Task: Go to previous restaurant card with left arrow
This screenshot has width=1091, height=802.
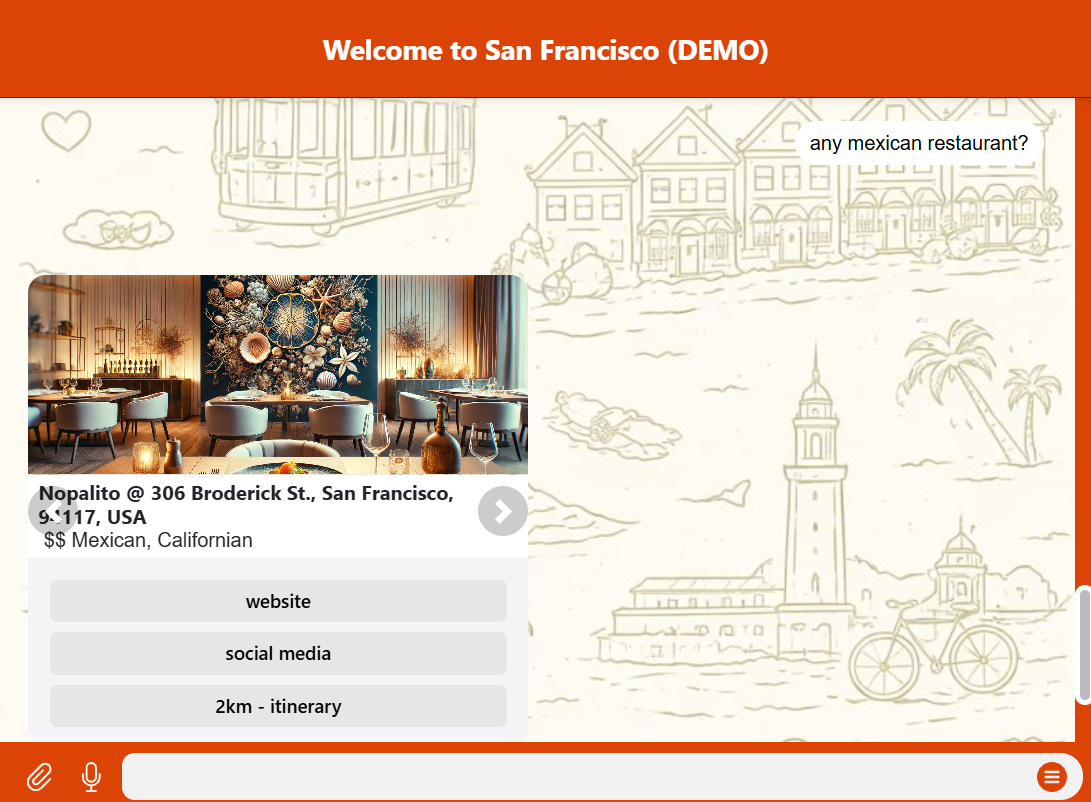Action: click(45, 511)
